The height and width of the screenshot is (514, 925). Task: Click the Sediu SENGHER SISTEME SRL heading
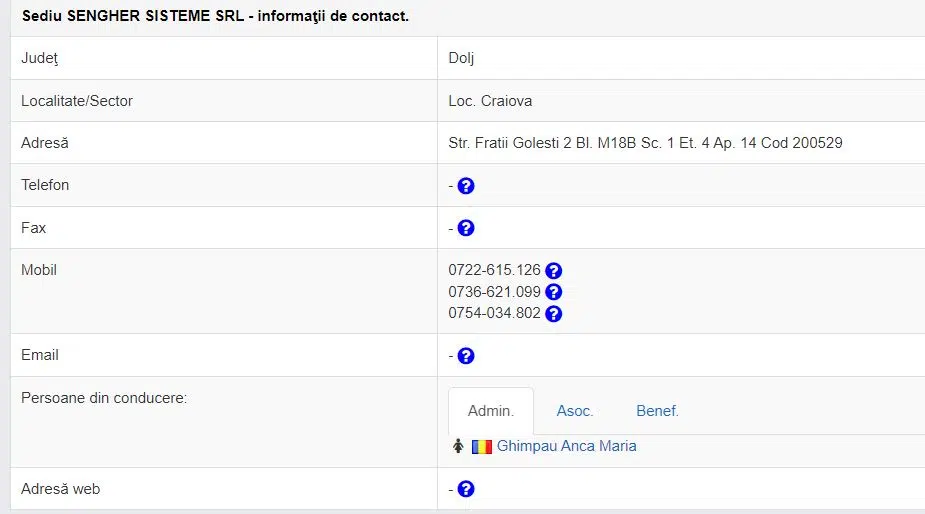tap(215, 16)
